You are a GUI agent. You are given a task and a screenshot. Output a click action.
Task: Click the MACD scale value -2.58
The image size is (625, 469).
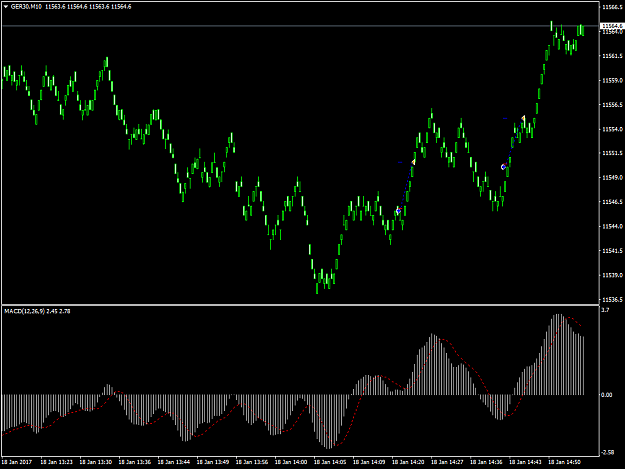tap(607, 452)
